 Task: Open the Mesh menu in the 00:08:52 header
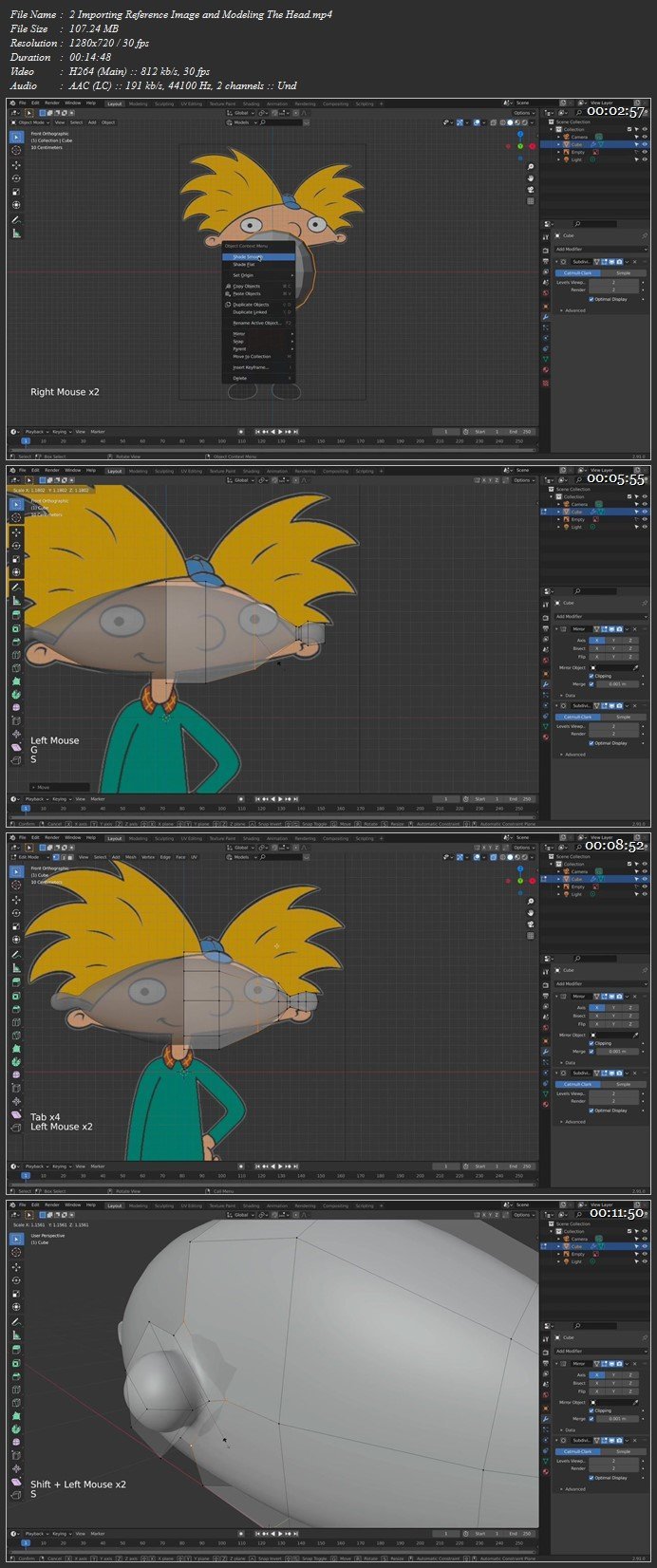(x=131, y=857)
